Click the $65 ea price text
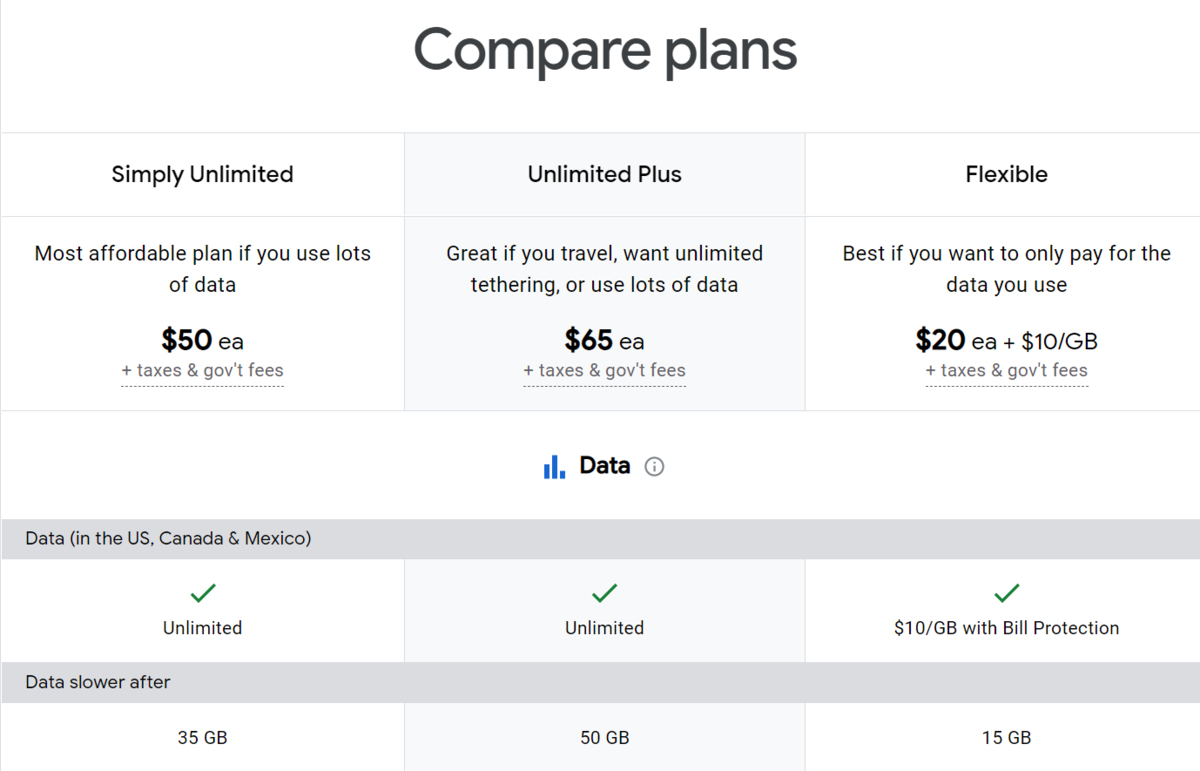 pos(604,340)
